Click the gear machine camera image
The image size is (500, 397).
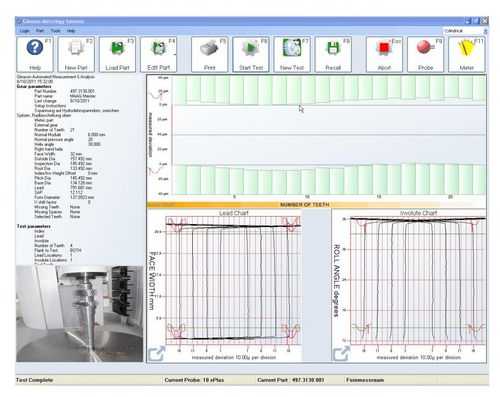pos(80,314)
